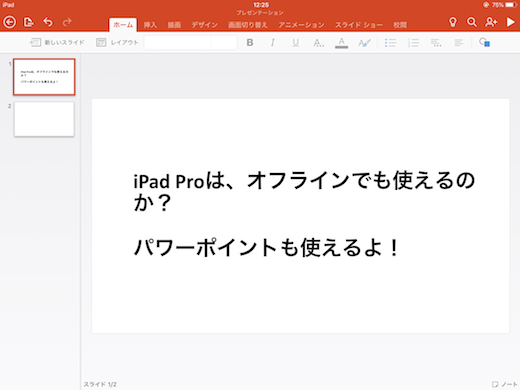Switch to the アニメーション tab

click(301, 25)
